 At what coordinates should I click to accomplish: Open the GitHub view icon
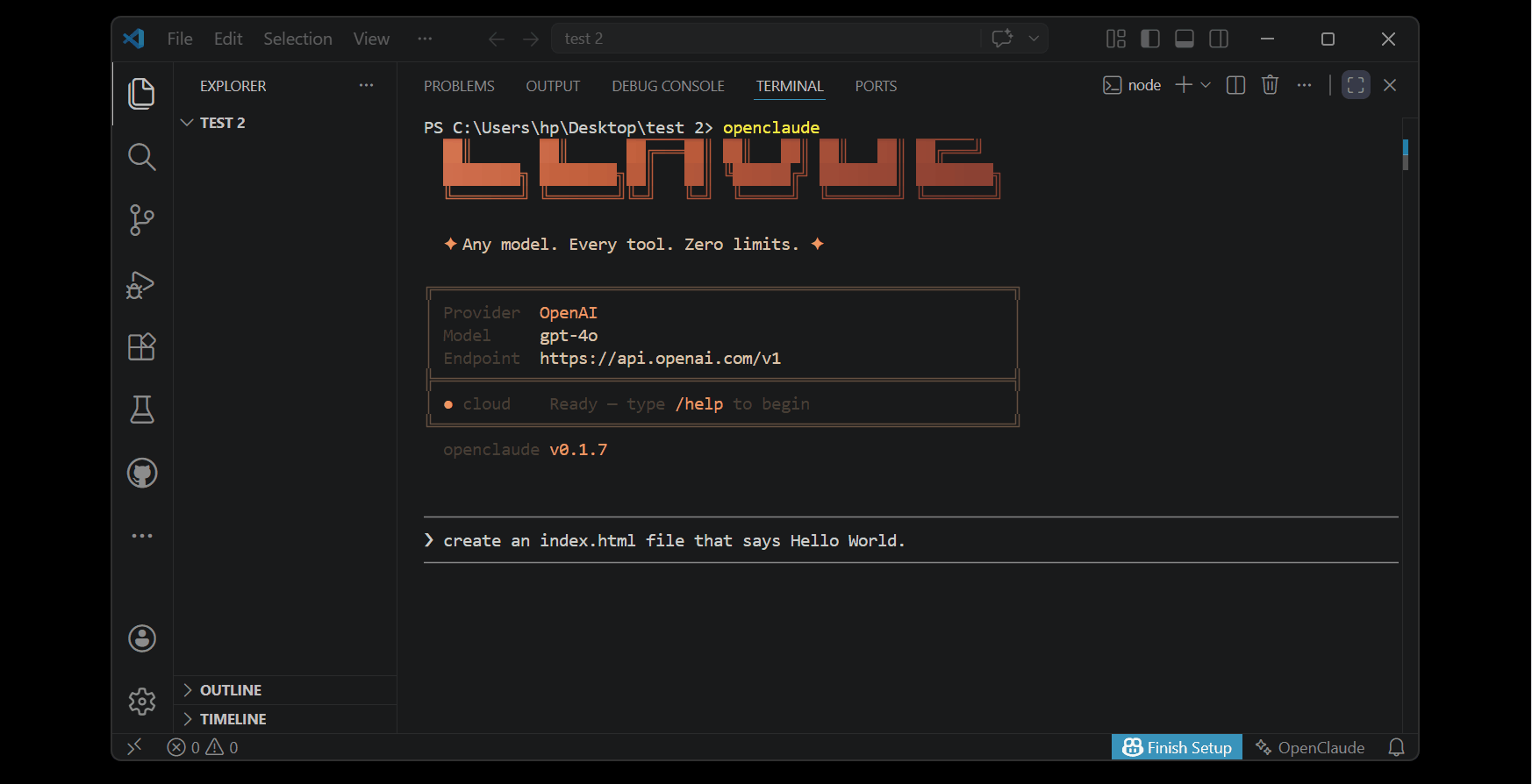141,474
